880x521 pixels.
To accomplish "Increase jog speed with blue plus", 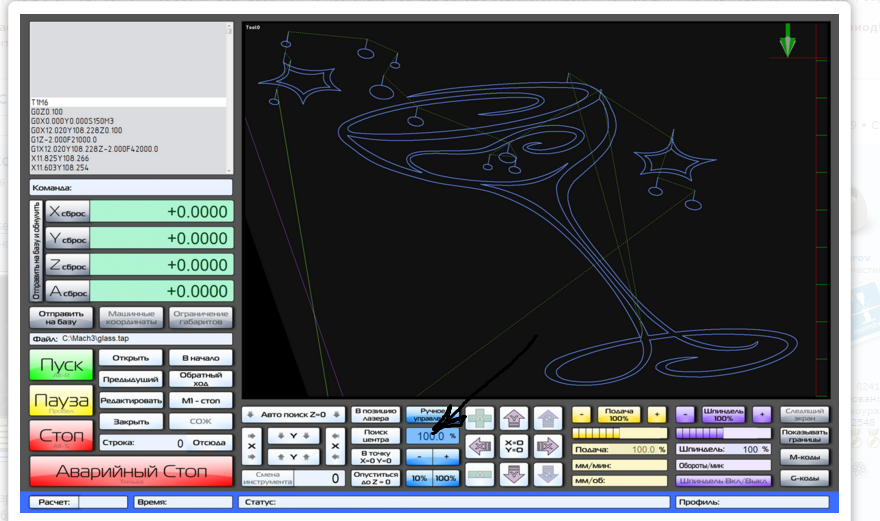I will click(x=446, y=457).
